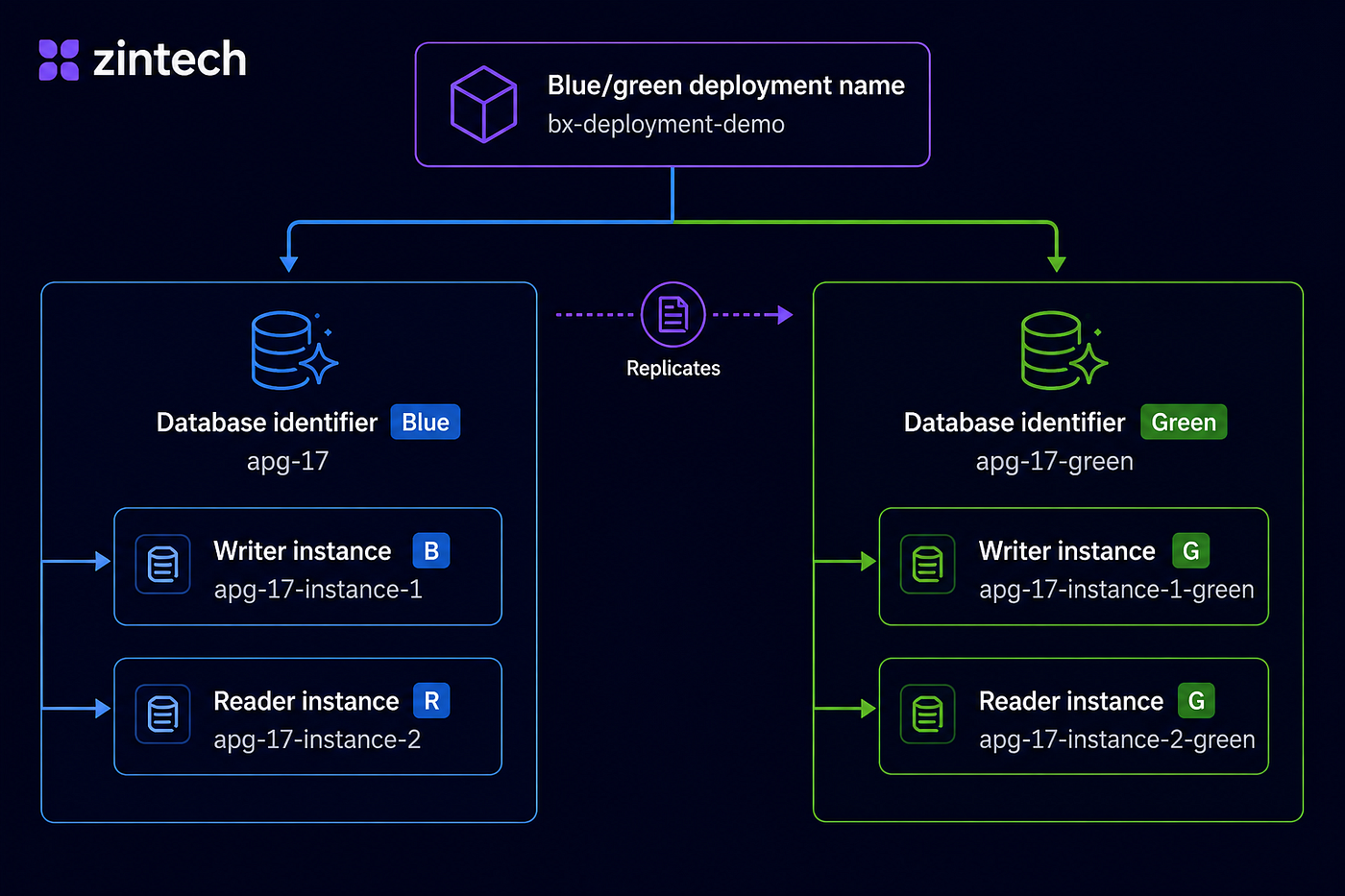Click the 'apg-17' database identifier value
Screen dimensions: 1345x896
288,462
